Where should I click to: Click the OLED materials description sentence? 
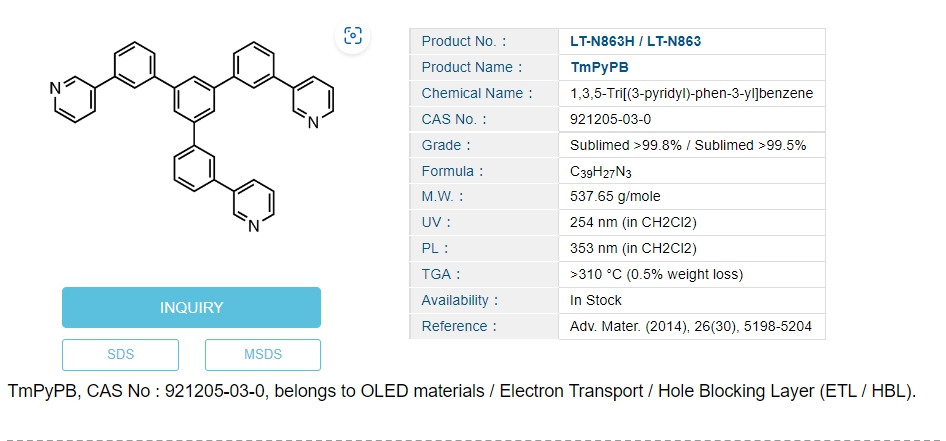(x=461, y=391)
